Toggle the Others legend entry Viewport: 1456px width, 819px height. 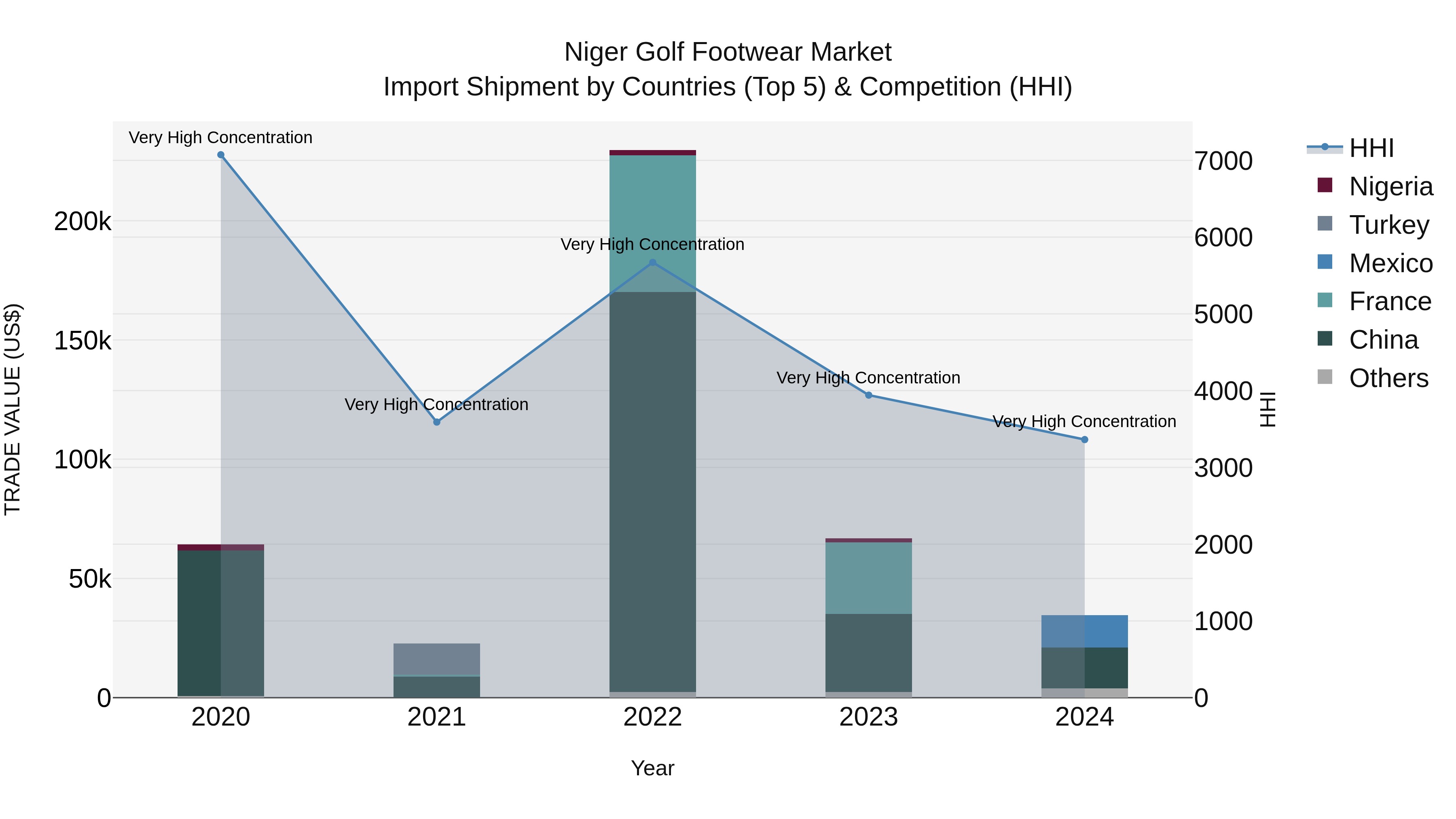(1373, 378)
